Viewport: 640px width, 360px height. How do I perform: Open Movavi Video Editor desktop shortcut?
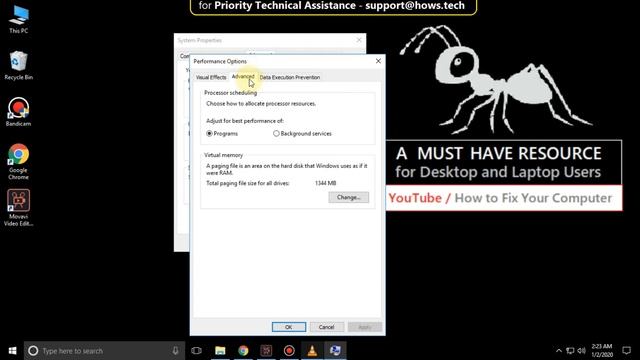point(18,207)
